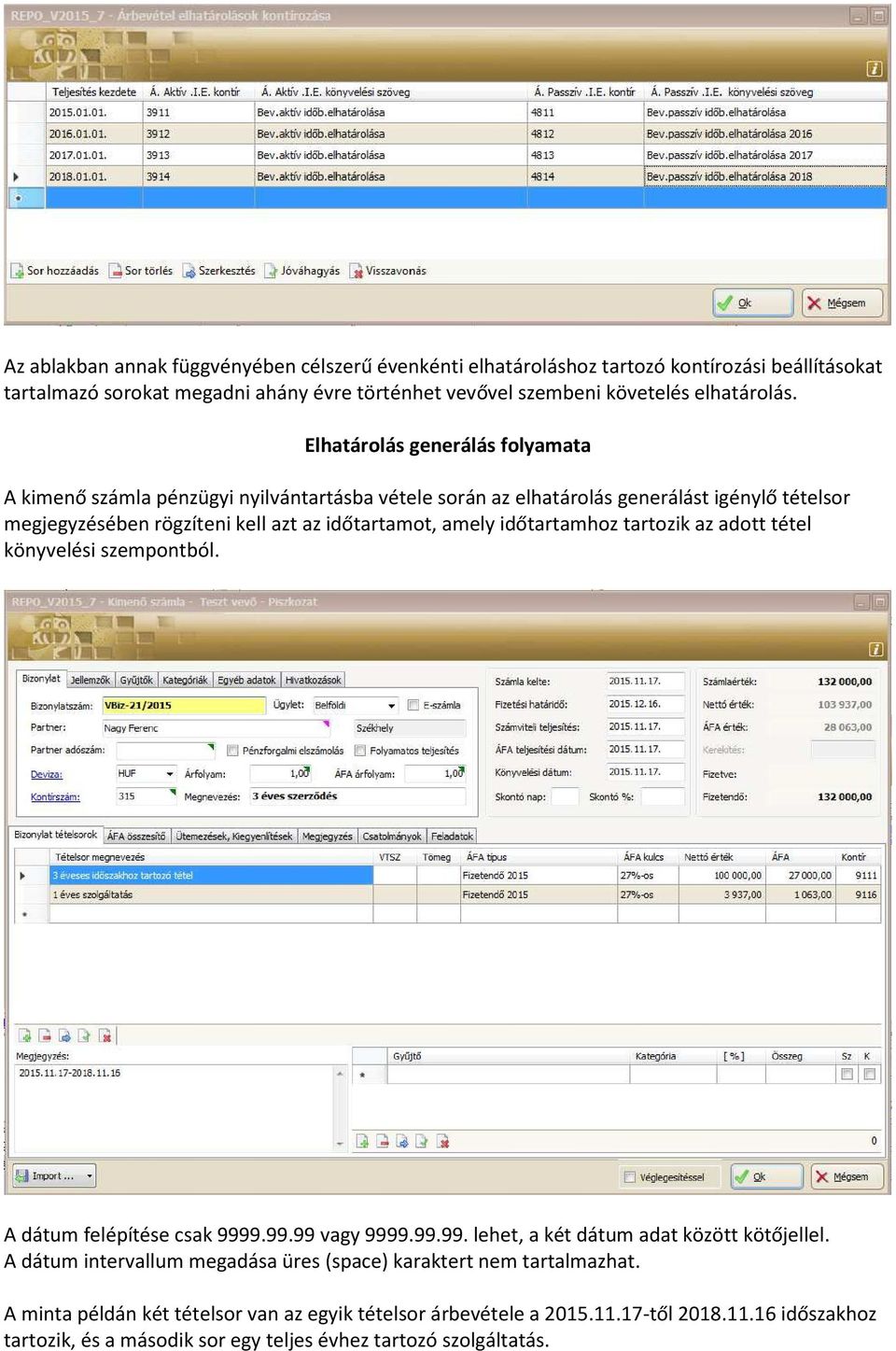
Task: Click cell Bev.passzív időb.elhatárolása 2018
Action: coord(764,176)
